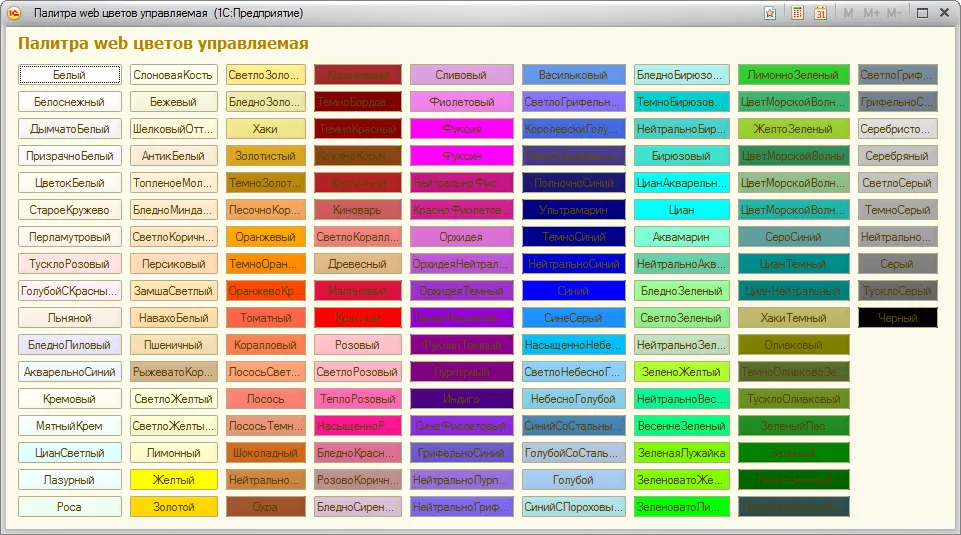Image resolution: width=961 pixels, height=535 pixels.
Task: Maximize the palette window
Action: point(922,13)
